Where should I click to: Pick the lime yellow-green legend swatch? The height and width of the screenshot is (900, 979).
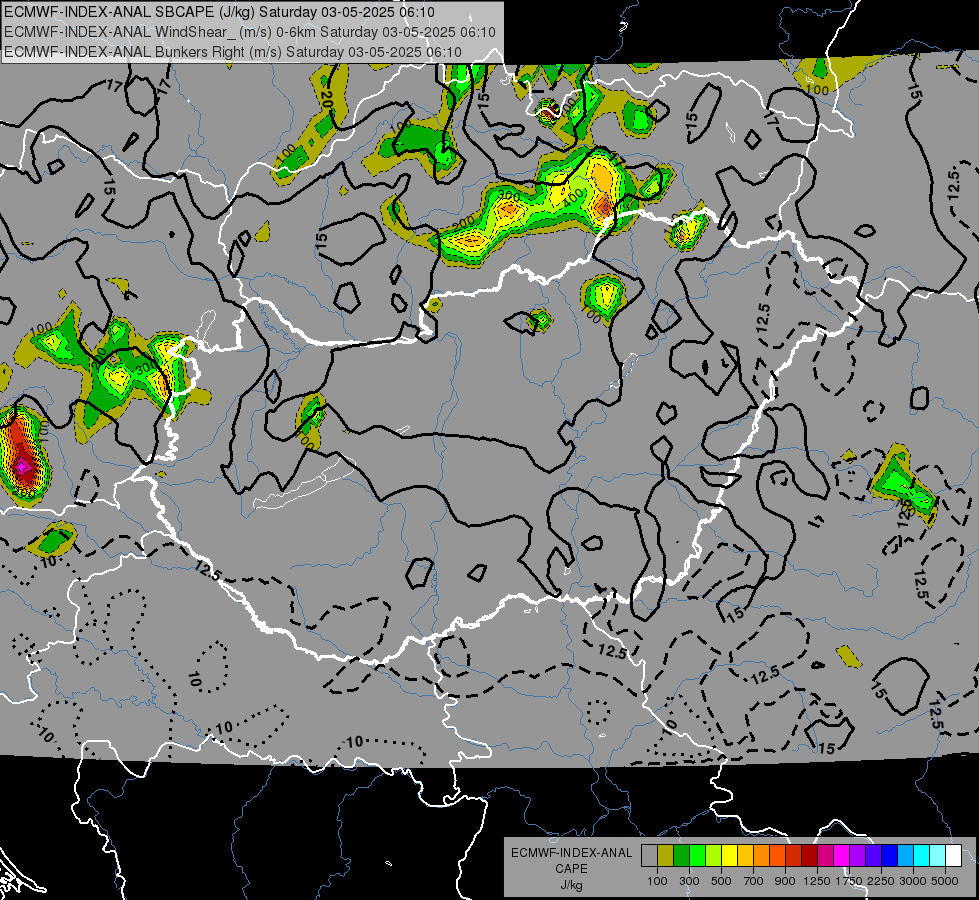pos(714,855)
